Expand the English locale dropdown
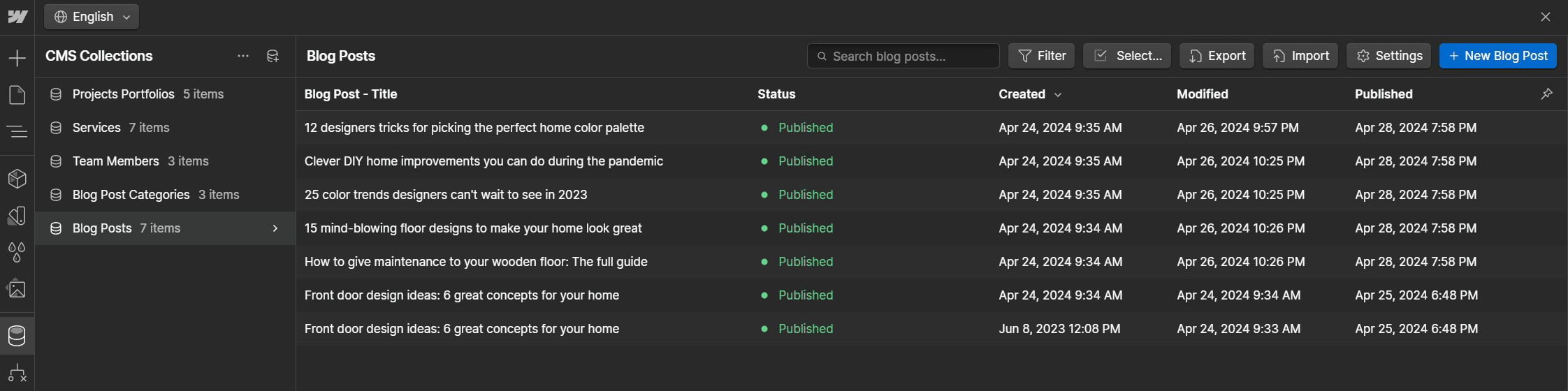1568x391 pixels. [92, 17]
